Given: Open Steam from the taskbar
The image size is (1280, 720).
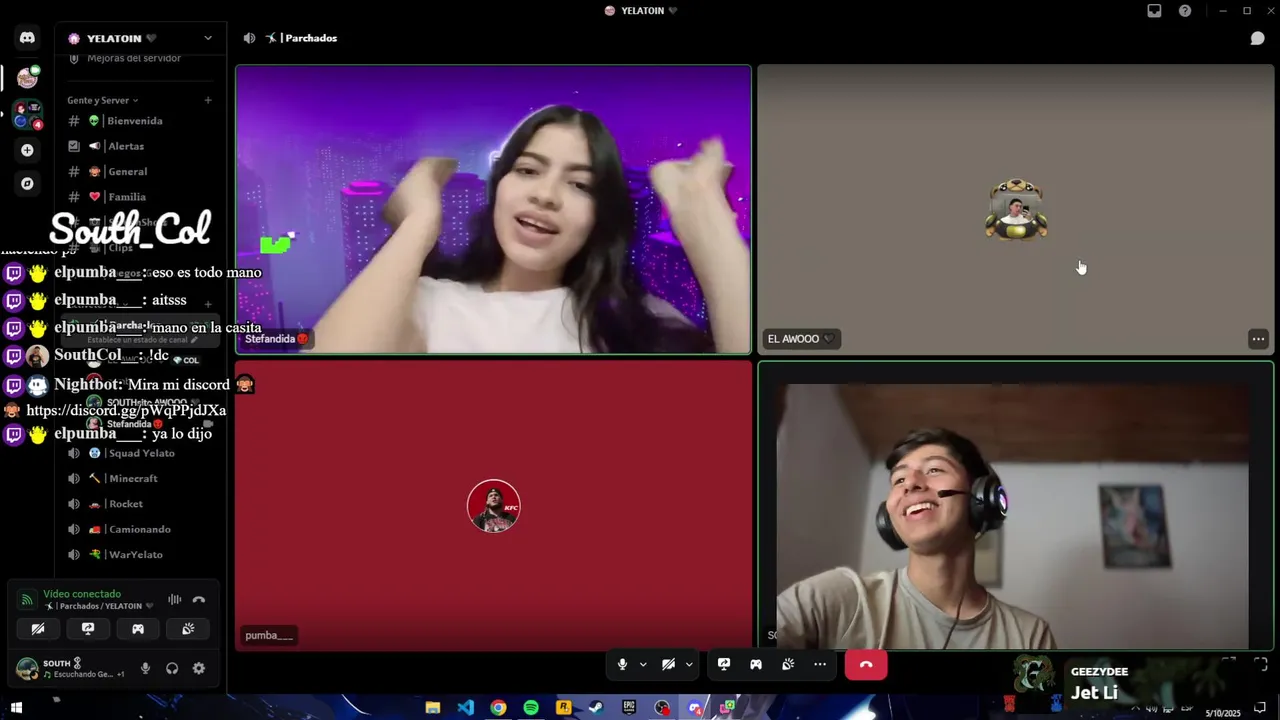Looking at the screenshot, I should click(x=595, y=708).
